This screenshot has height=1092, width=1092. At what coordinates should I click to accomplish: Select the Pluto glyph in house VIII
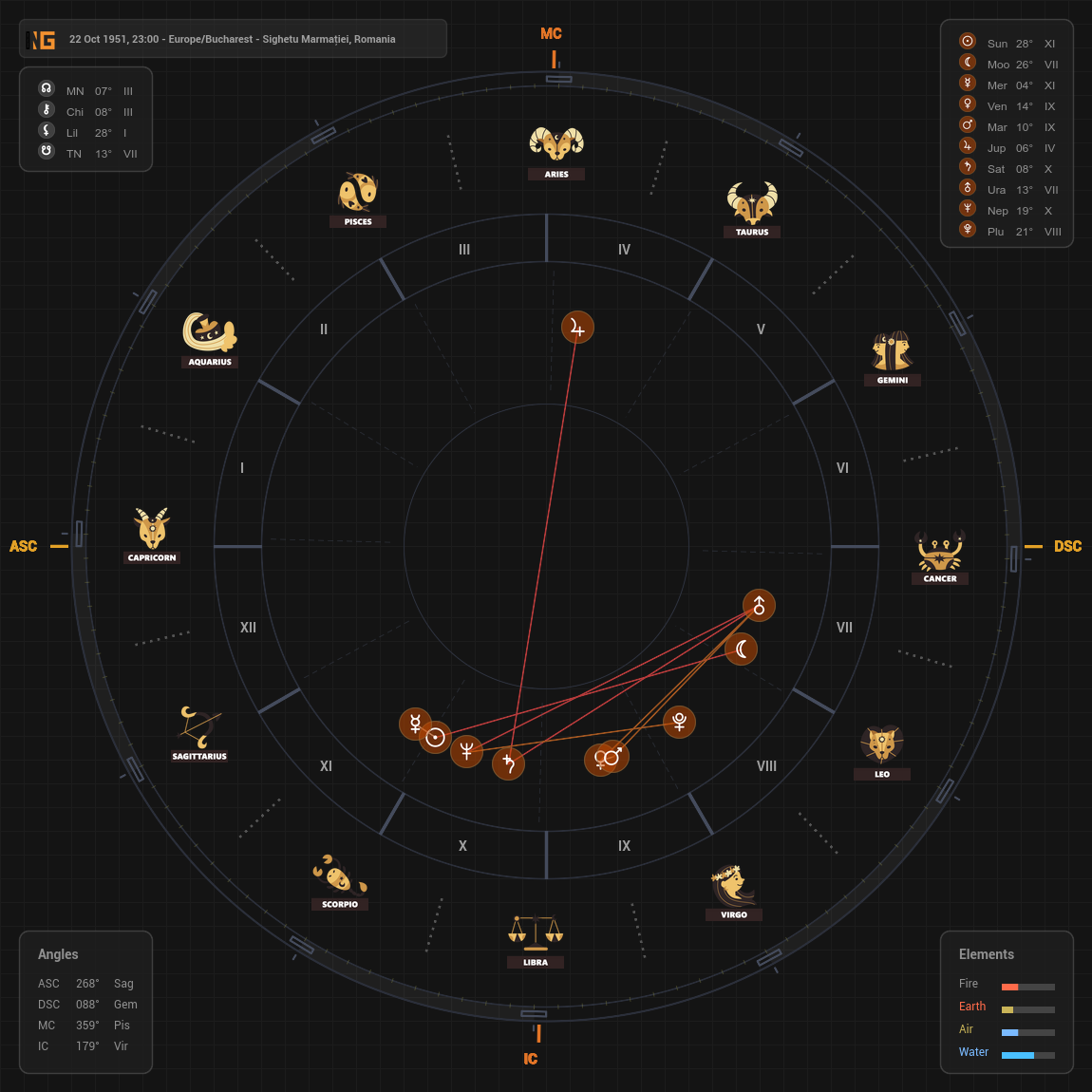(679, 722)
